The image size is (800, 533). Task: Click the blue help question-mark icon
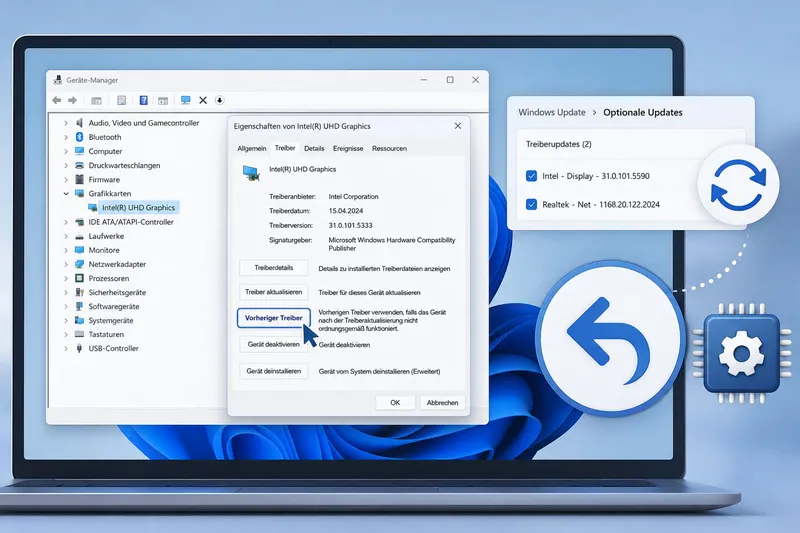[x=143, y=100]
